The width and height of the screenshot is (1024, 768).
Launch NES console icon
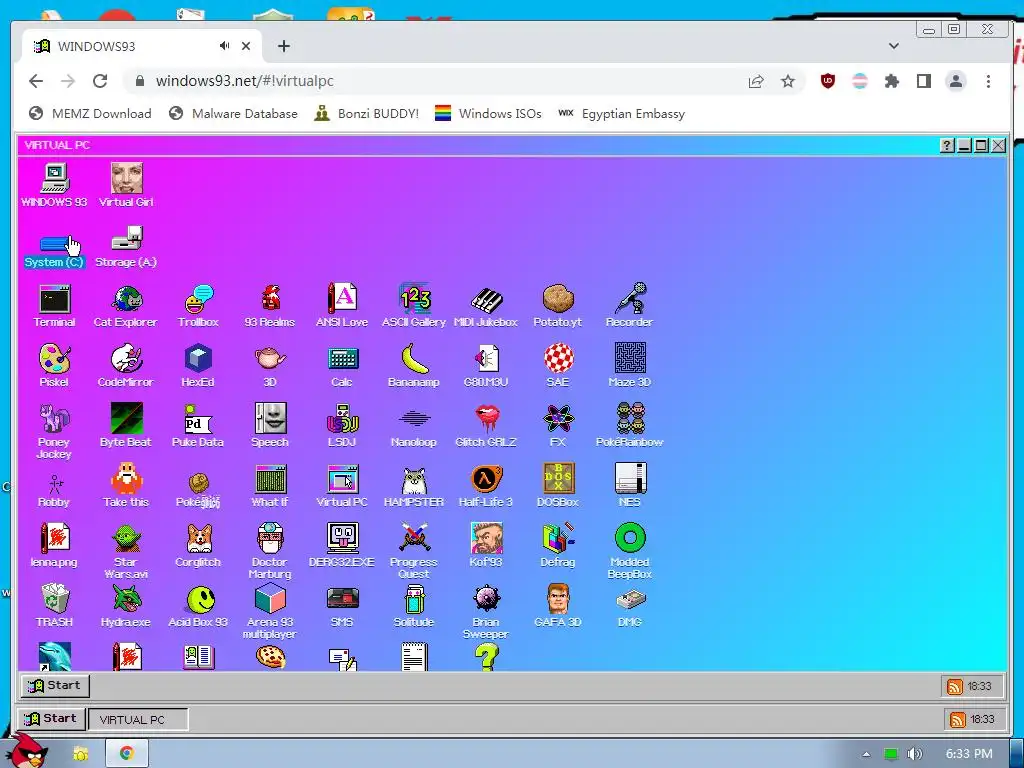coord(630,486)
